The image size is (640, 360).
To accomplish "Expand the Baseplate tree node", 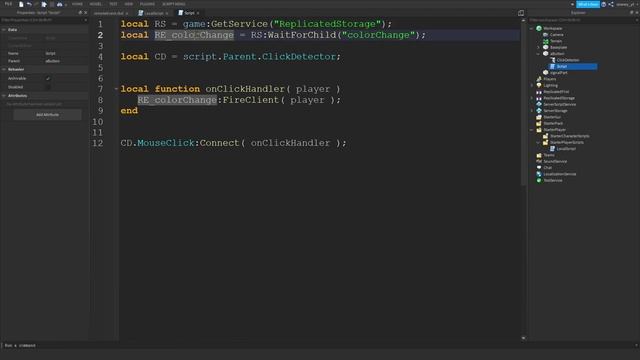I will (x=538, y=47).
